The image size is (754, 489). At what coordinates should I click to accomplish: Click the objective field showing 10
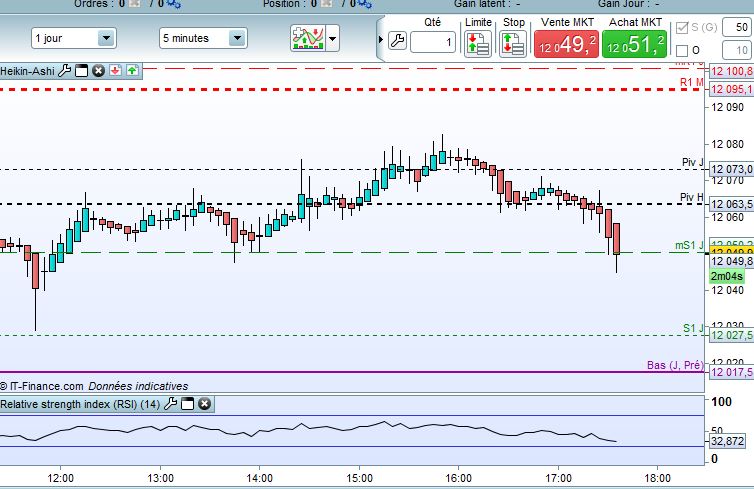737,50
